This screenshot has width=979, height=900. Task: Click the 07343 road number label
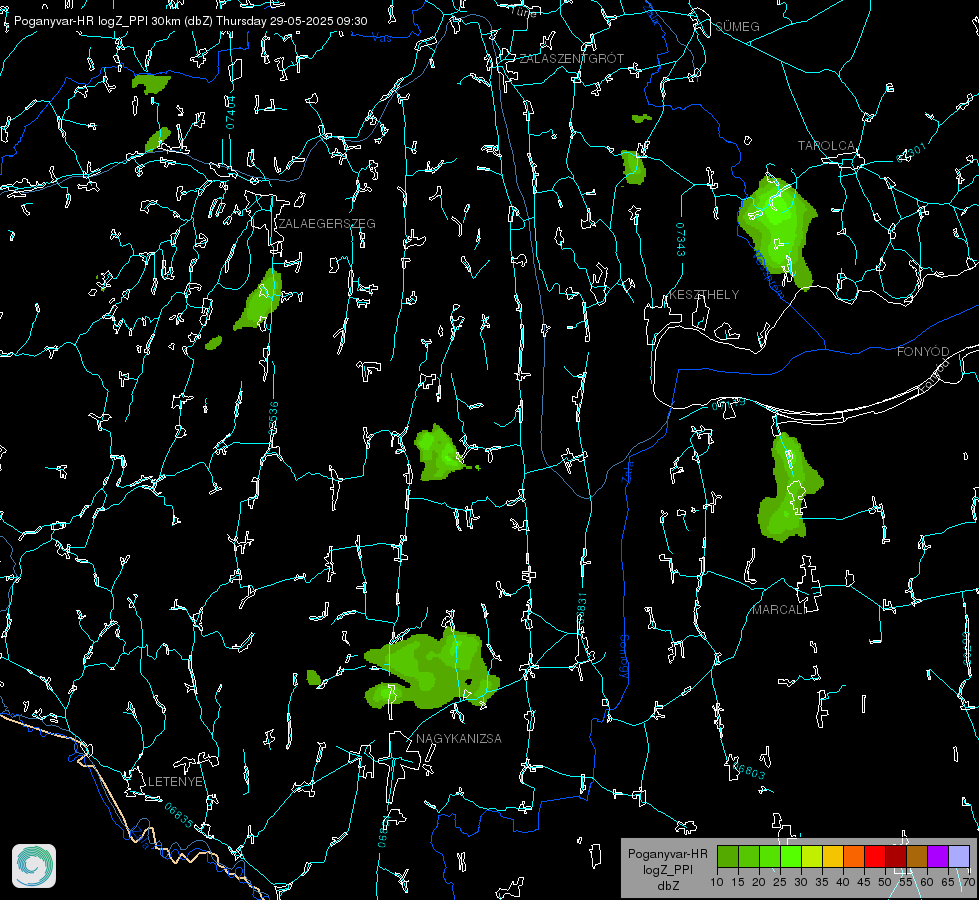pos(681,240)
